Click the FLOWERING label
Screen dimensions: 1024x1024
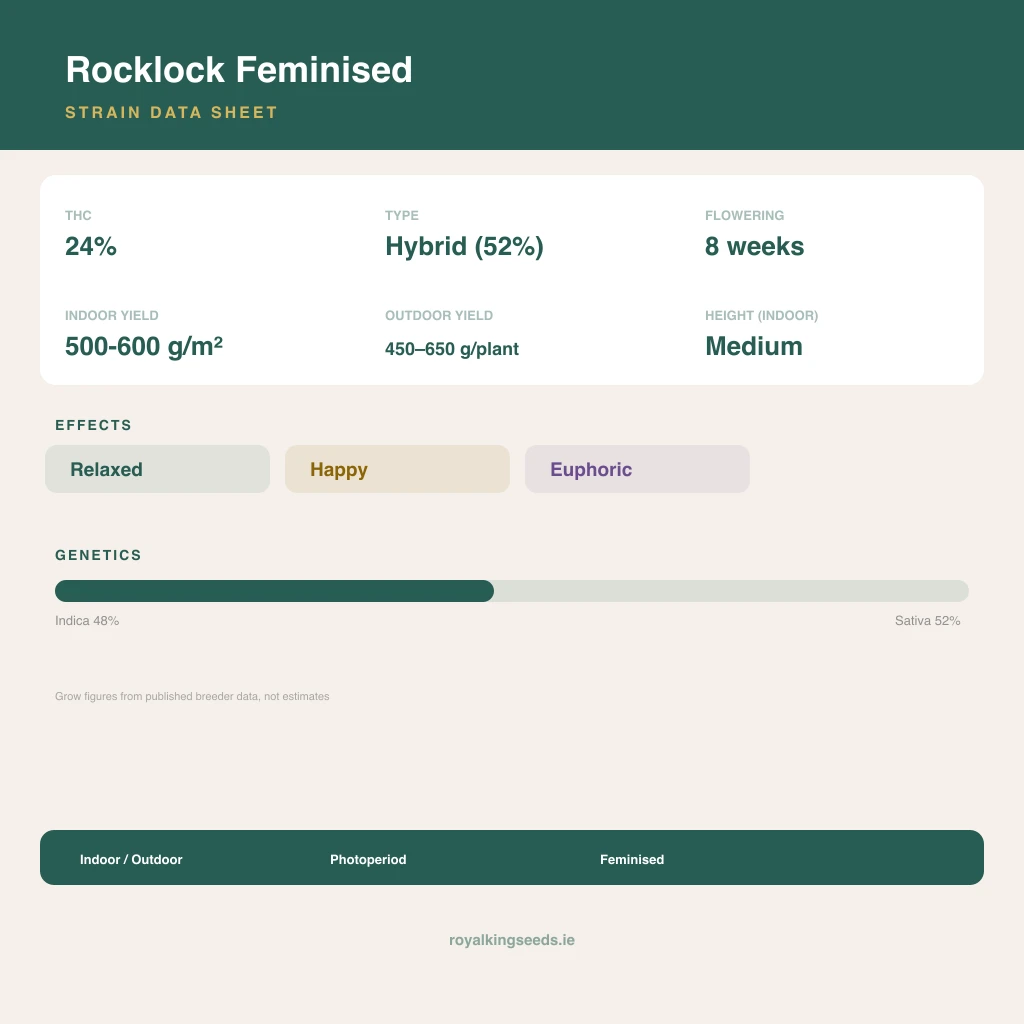click(x=744, y=216)
